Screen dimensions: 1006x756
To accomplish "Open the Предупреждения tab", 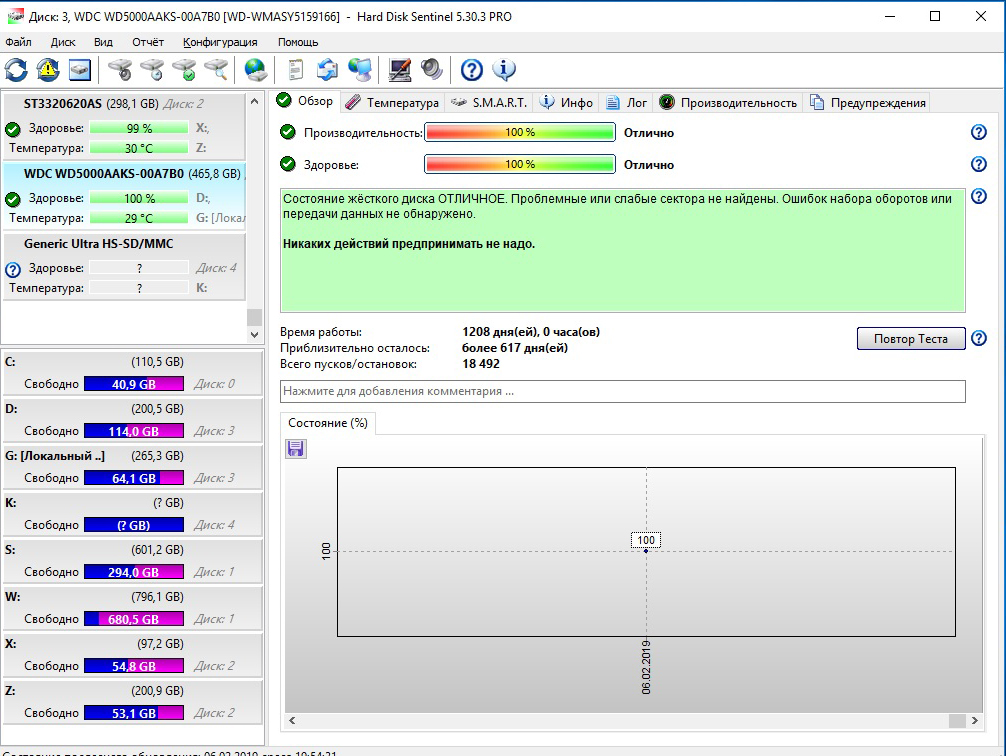I will tap(868, 102).
